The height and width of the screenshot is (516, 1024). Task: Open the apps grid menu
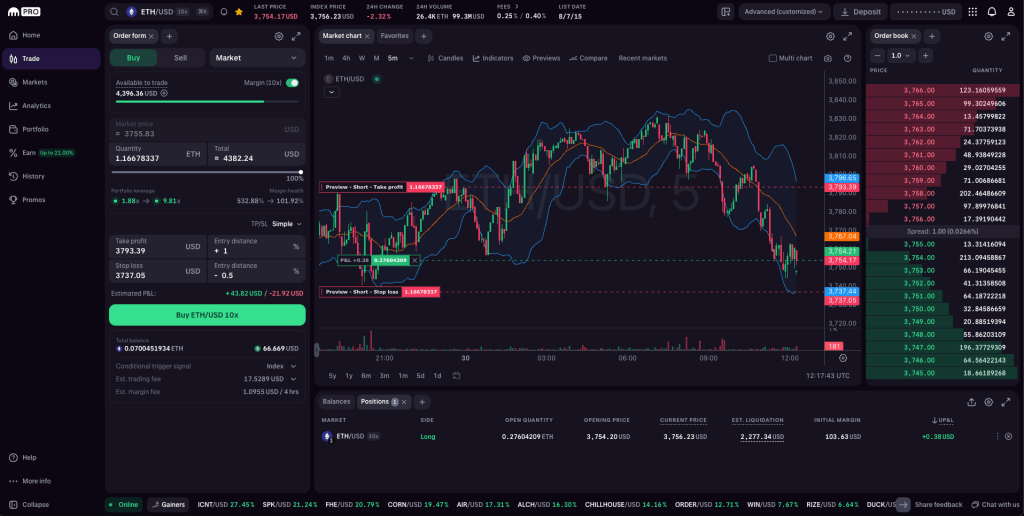pos(971,12)
